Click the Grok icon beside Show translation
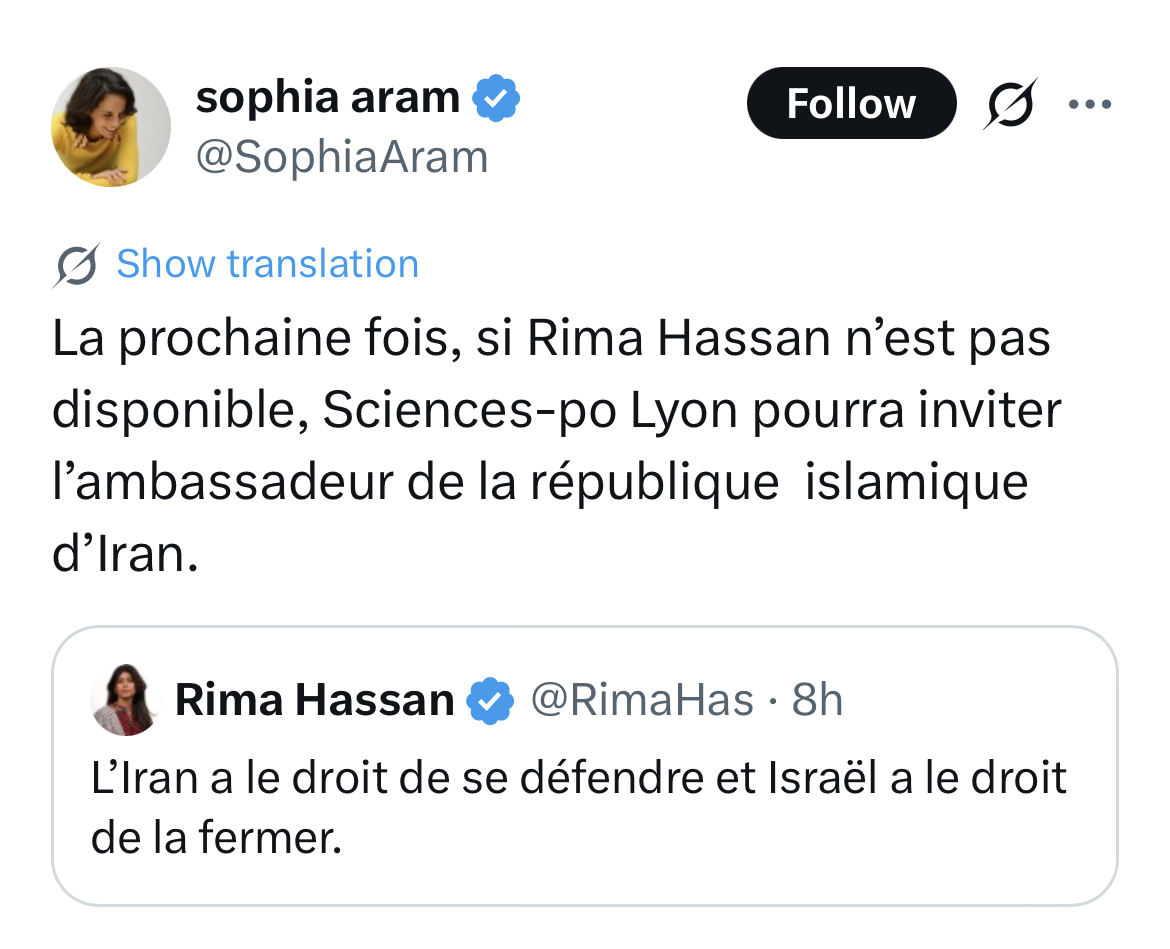1170x949 pixels. click(x=76, y=265)
